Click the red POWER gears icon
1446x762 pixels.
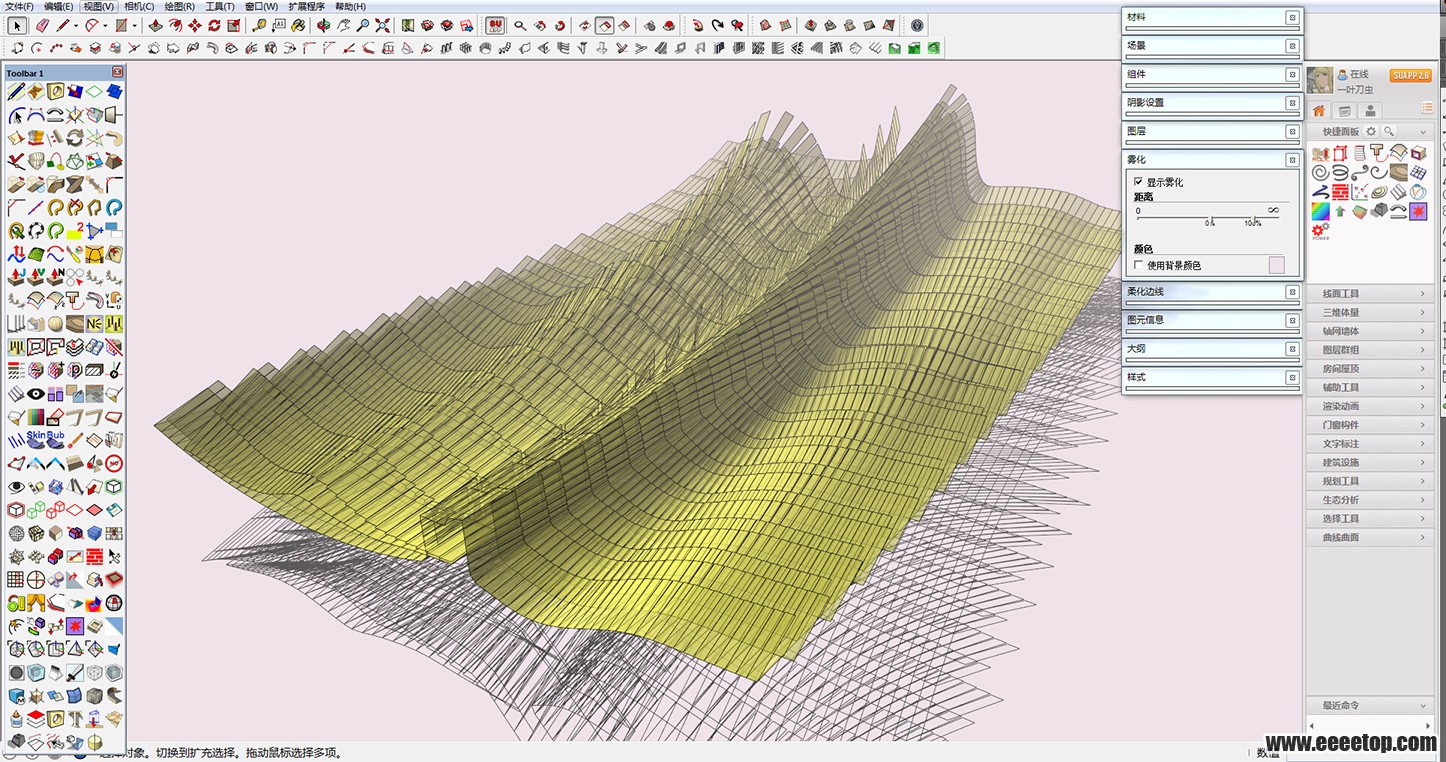coord(1320,232)
